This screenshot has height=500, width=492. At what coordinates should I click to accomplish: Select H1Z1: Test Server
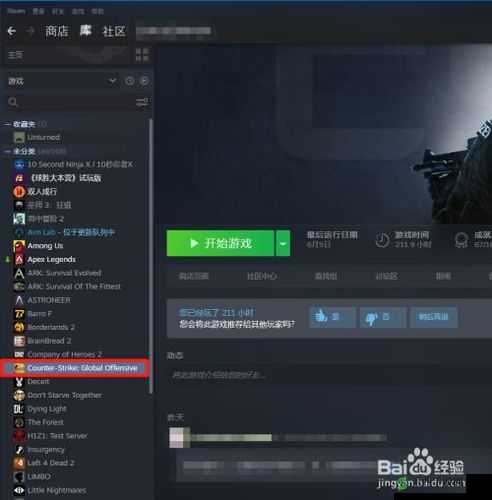[57, 436]
